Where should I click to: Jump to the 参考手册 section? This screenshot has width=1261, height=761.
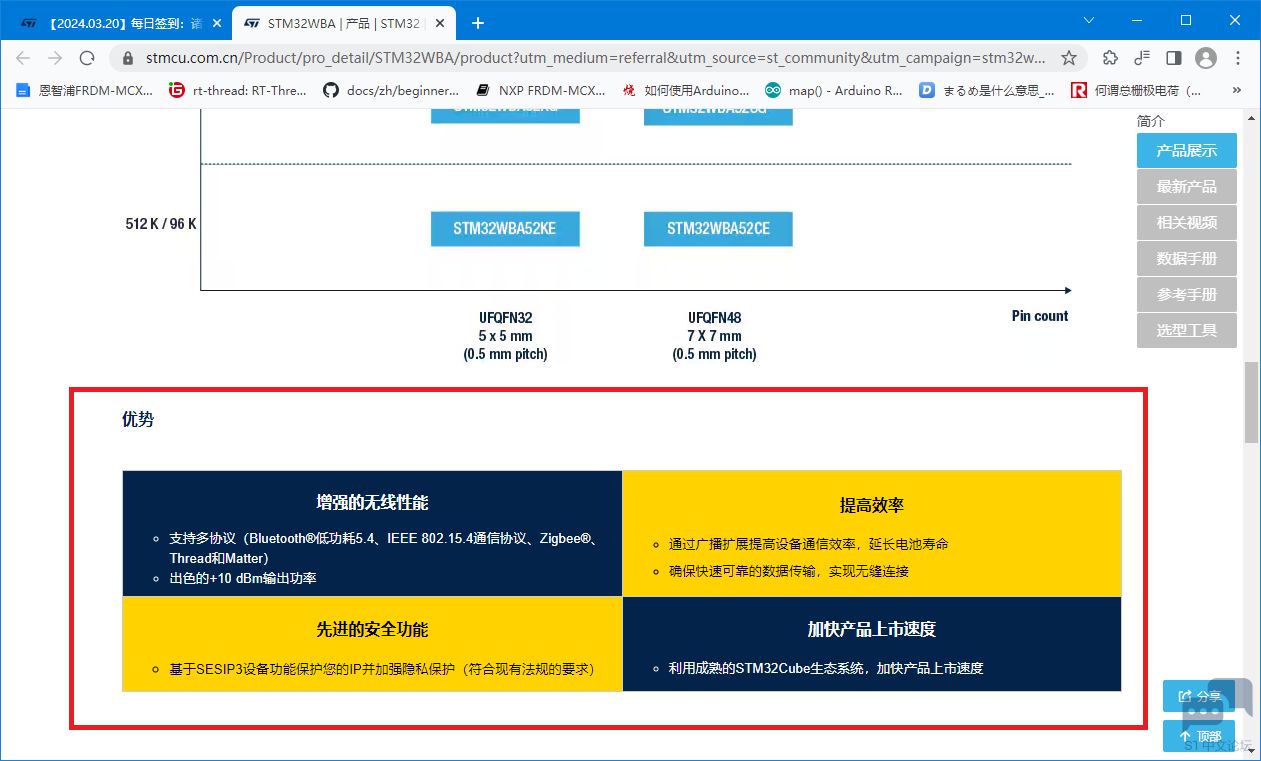pos(1187,295)
